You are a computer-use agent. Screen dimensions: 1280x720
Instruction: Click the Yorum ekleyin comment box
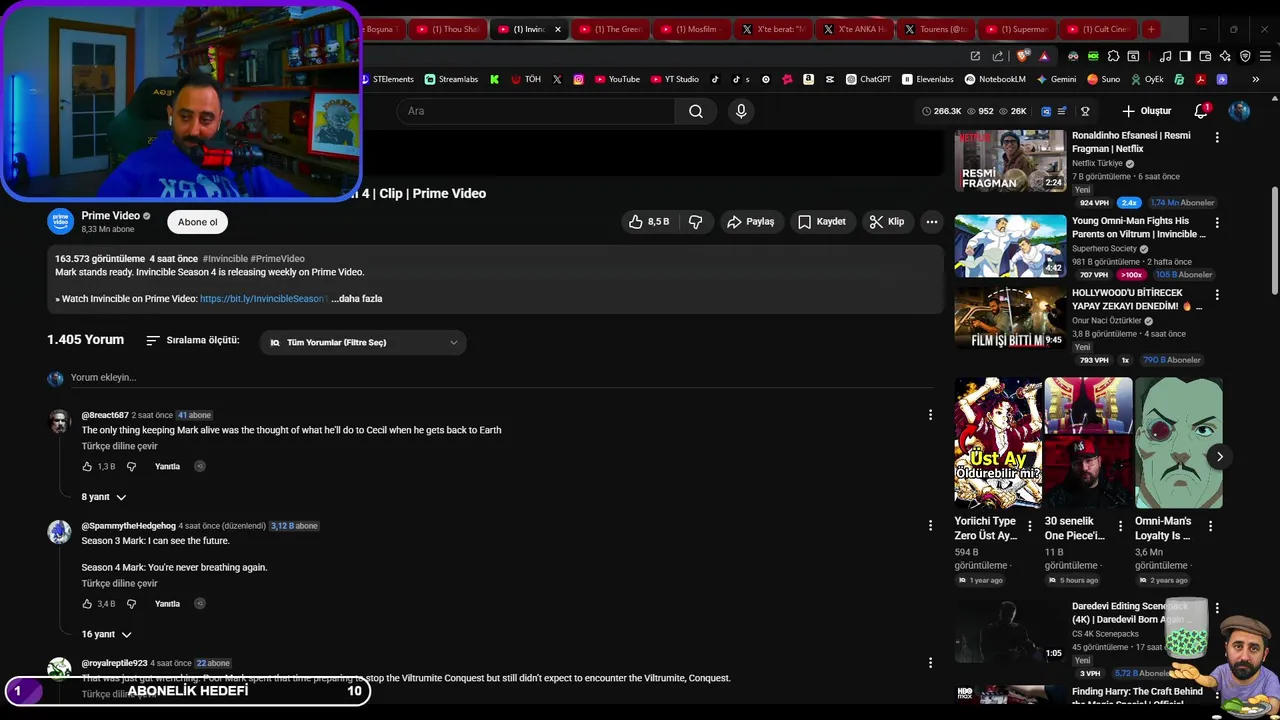pos(500,377)
